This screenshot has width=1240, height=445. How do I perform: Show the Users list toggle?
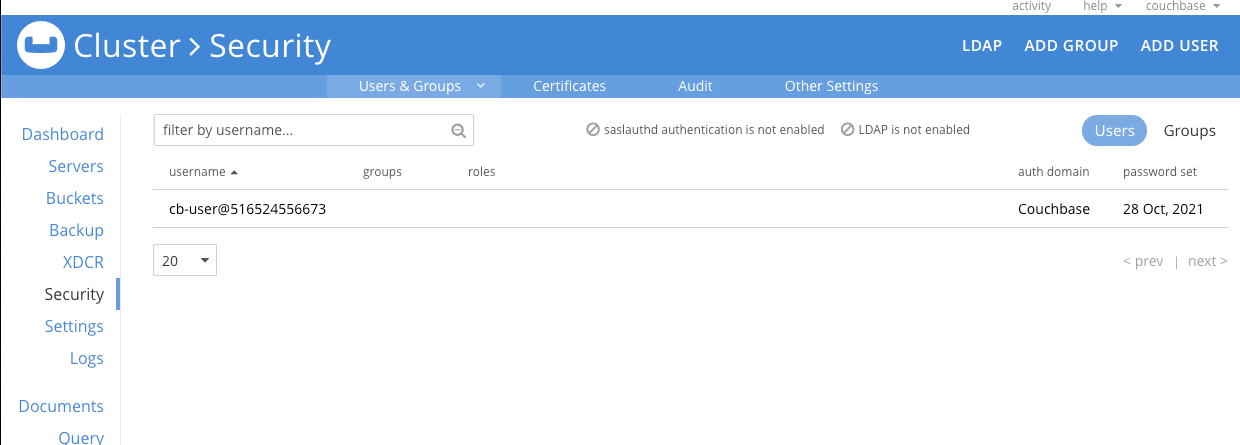[x=1114, y=131]
